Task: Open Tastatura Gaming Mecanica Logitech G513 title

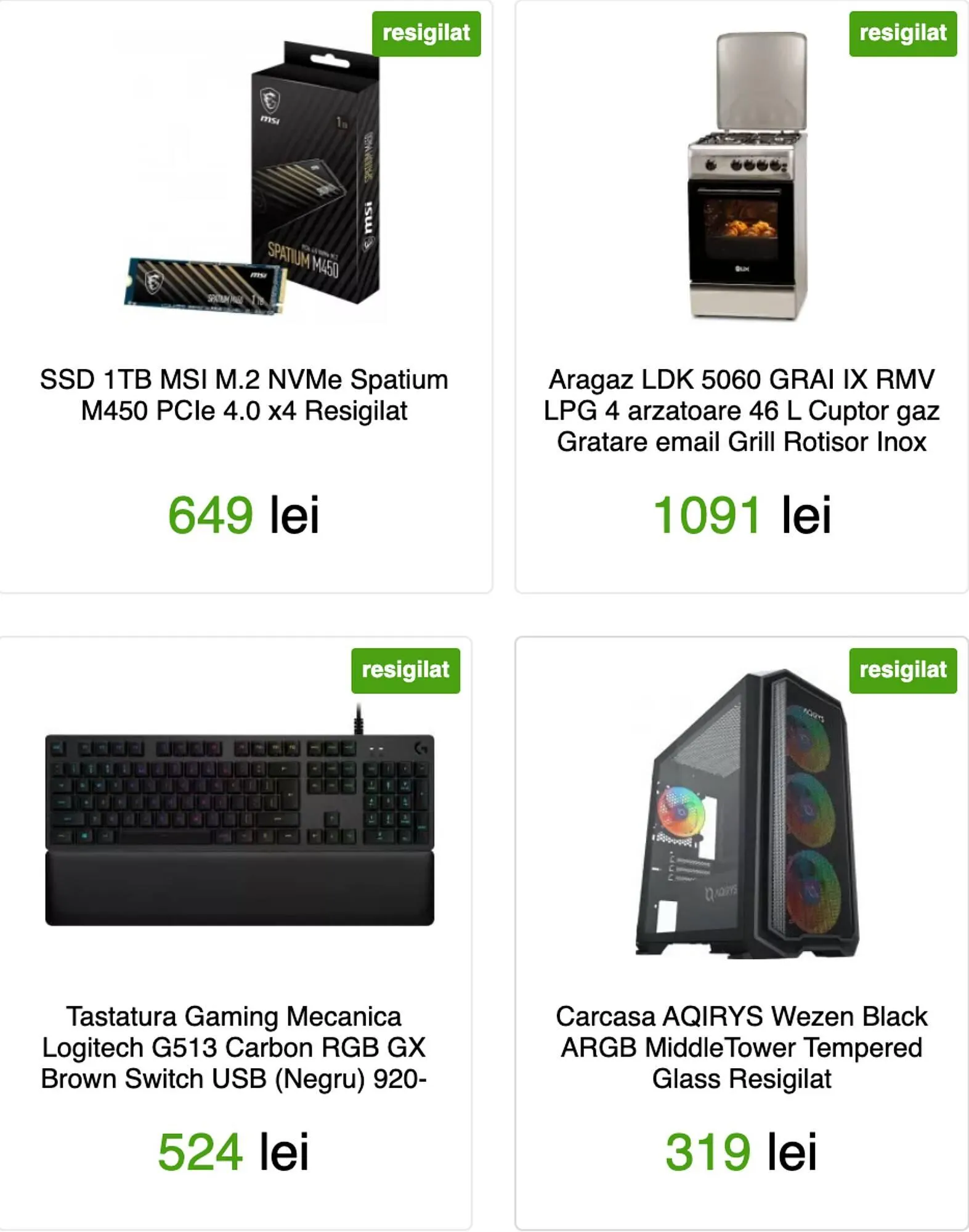Action: coord(233,1047)
